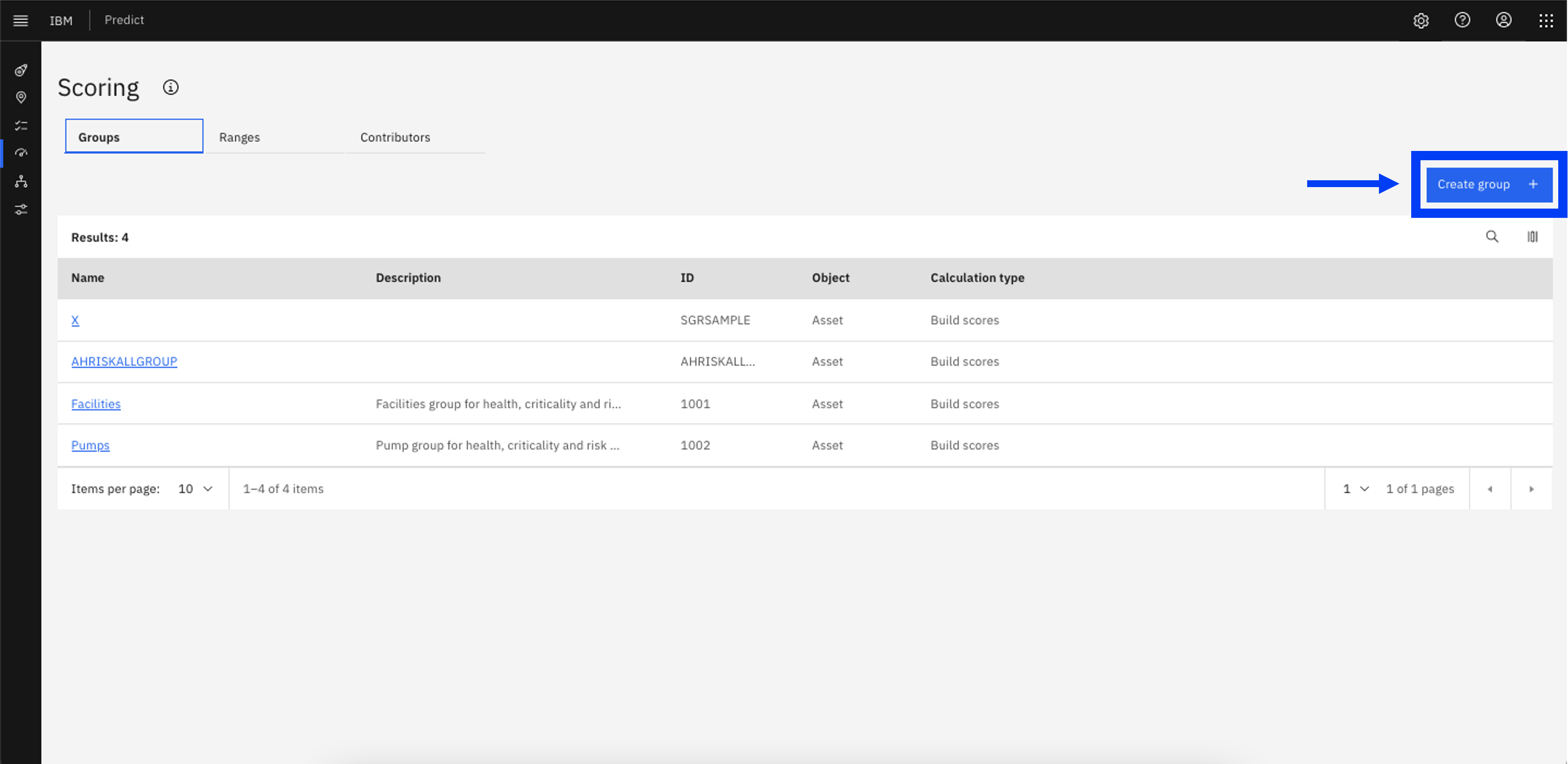The image size is (1568, 764).
Task: Click the X scoring group link
Action: [76, 319]
